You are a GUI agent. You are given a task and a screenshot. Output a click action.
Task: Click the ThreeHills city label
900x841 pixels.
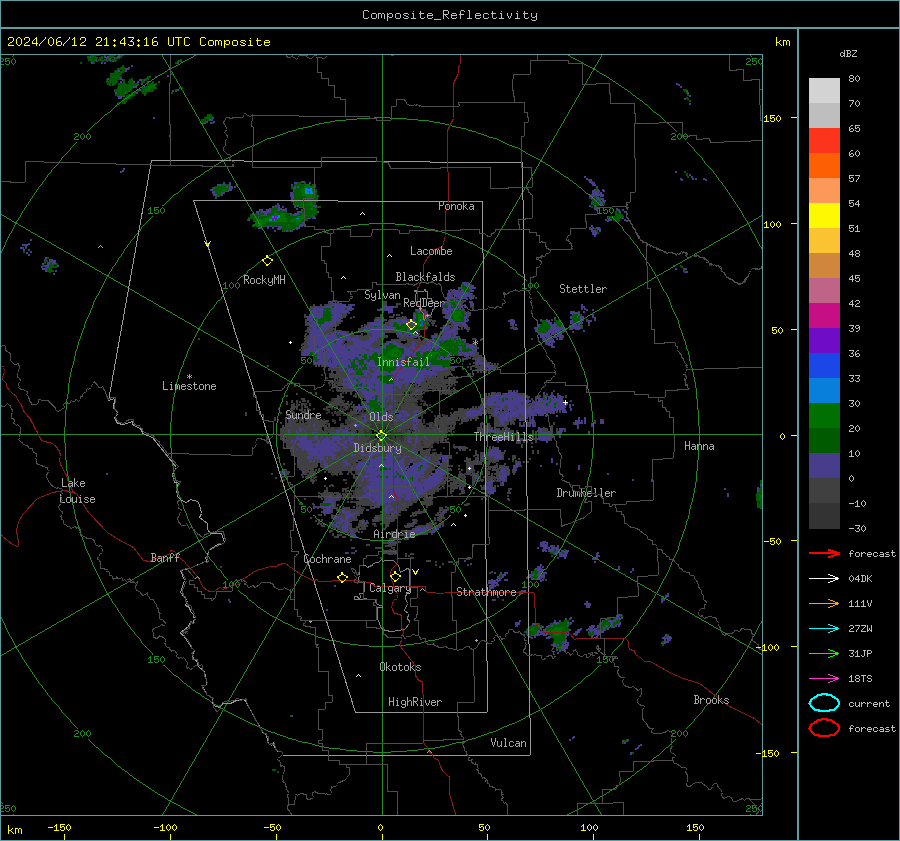tap(504, 437)
